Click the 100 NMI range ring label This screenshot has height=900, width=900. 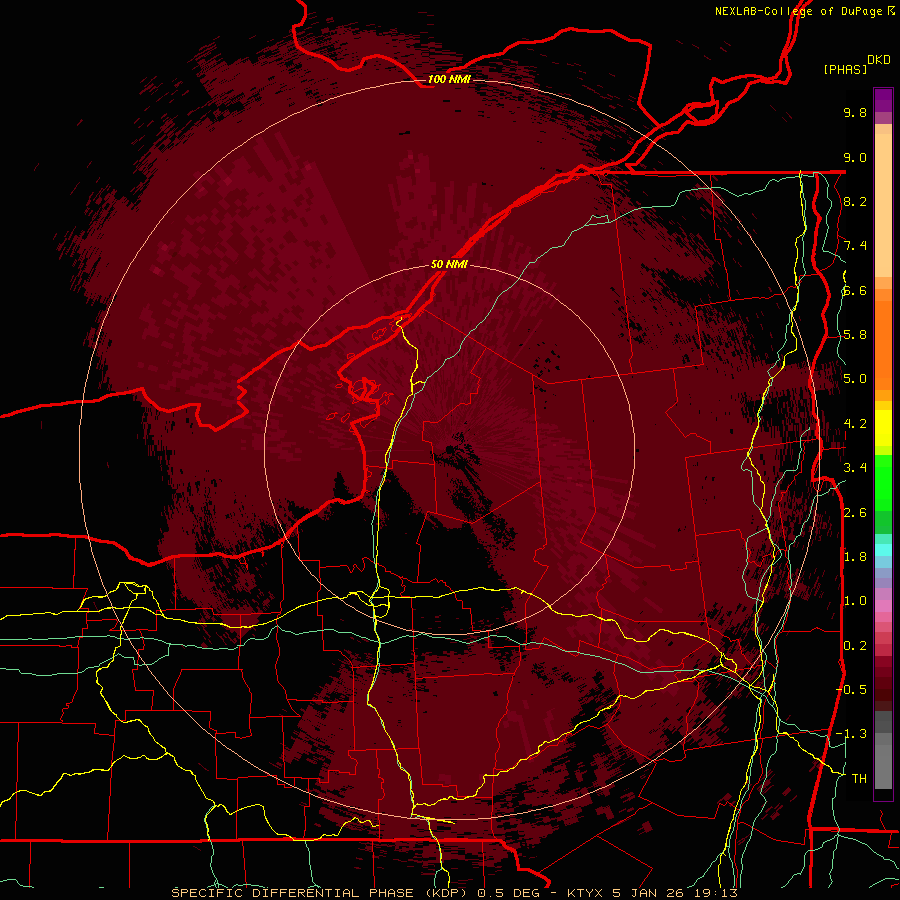coord(449,79)
